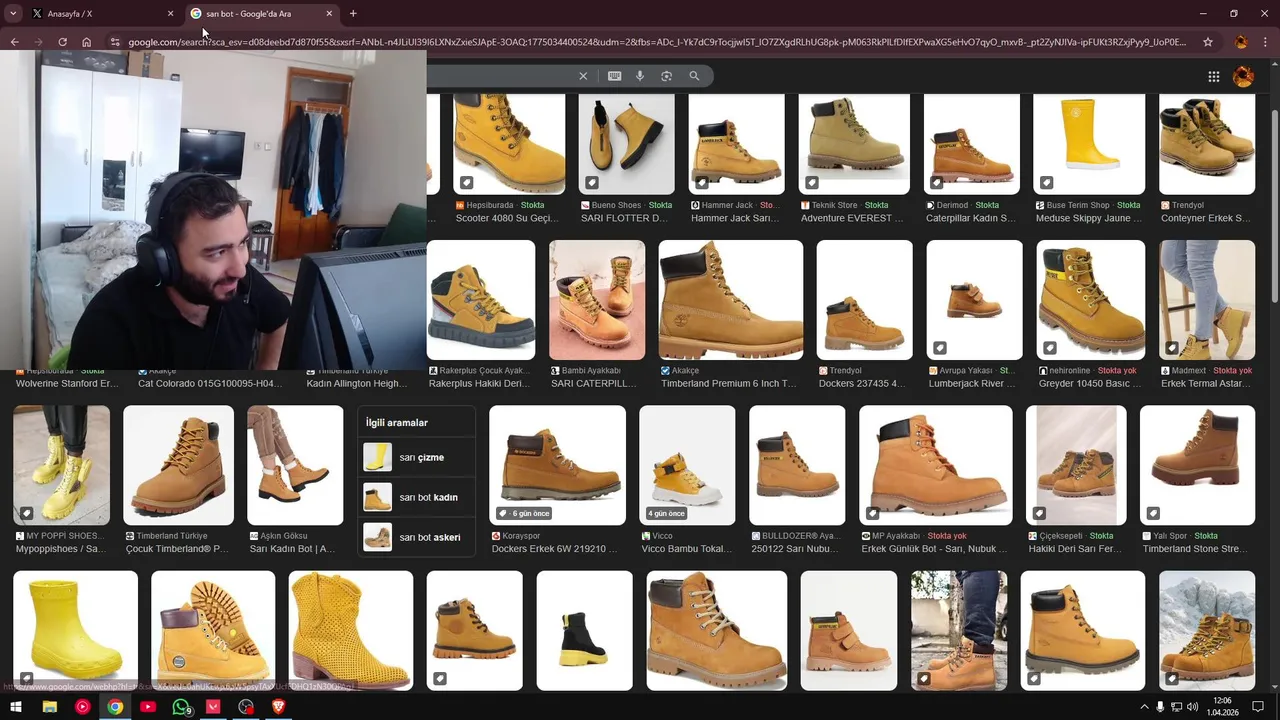Open the Çocuk Timberland boot image
The height and width of the screenshot is (720, 1280).
[x=179, y=465]
